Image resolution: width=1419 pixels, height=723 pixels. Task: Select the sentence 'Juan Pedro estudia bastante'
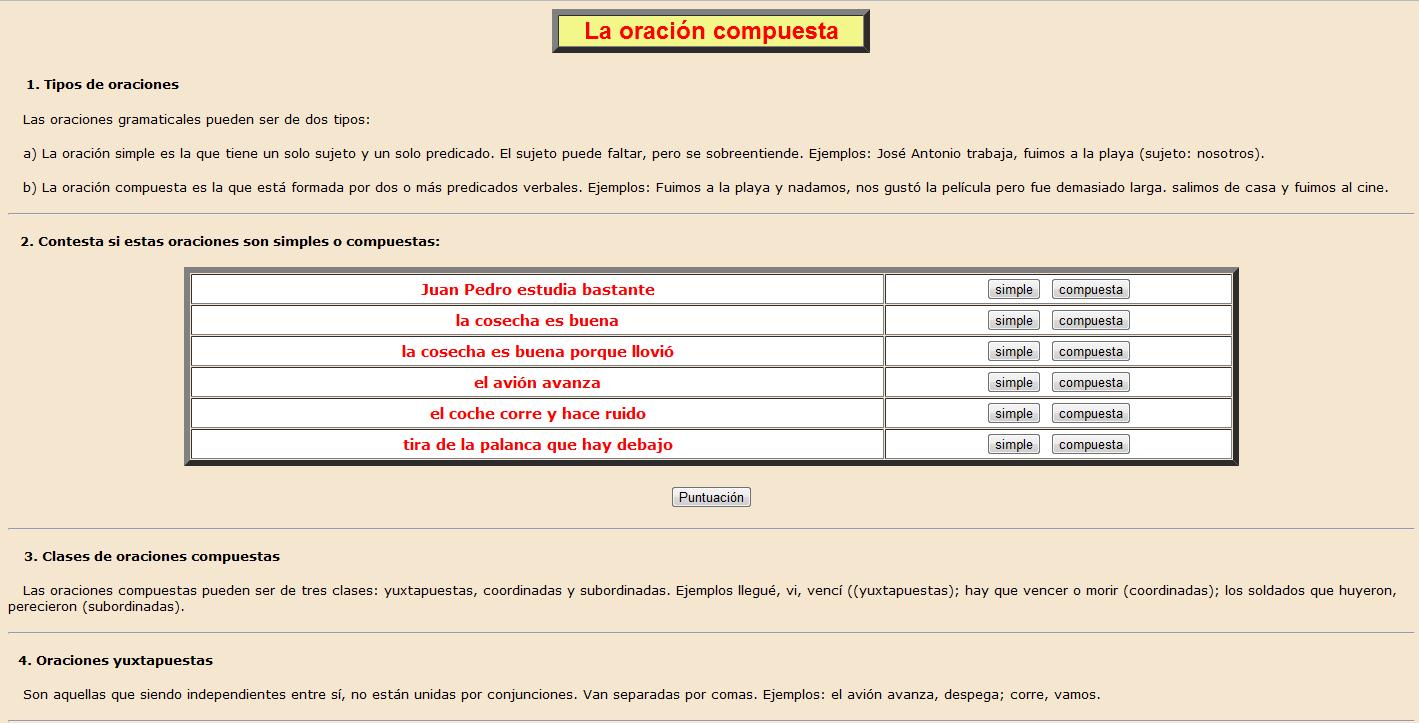tap(538, 290)
